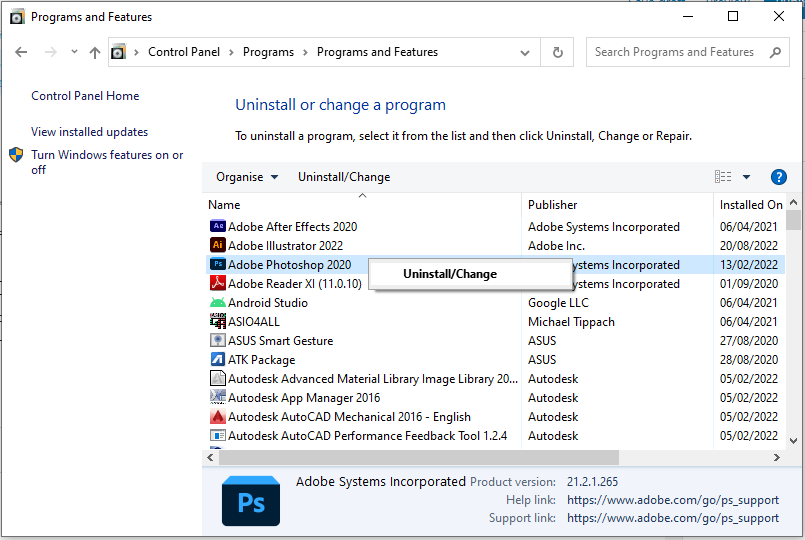Click the horizontal scrollbar thumb

click(419, 457)
